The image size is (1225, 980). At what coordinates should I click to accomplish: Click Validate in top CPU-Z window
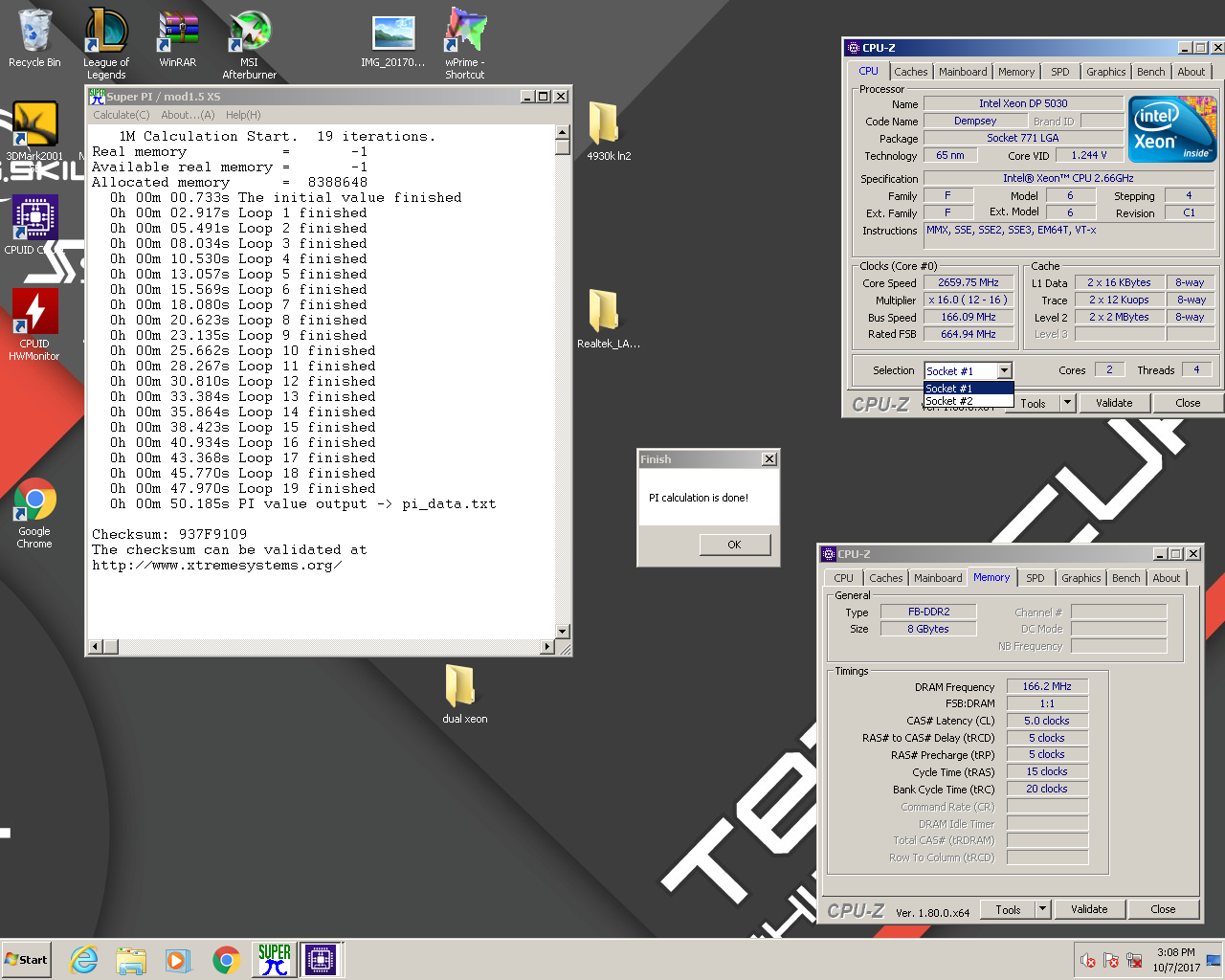(1114, 403)
